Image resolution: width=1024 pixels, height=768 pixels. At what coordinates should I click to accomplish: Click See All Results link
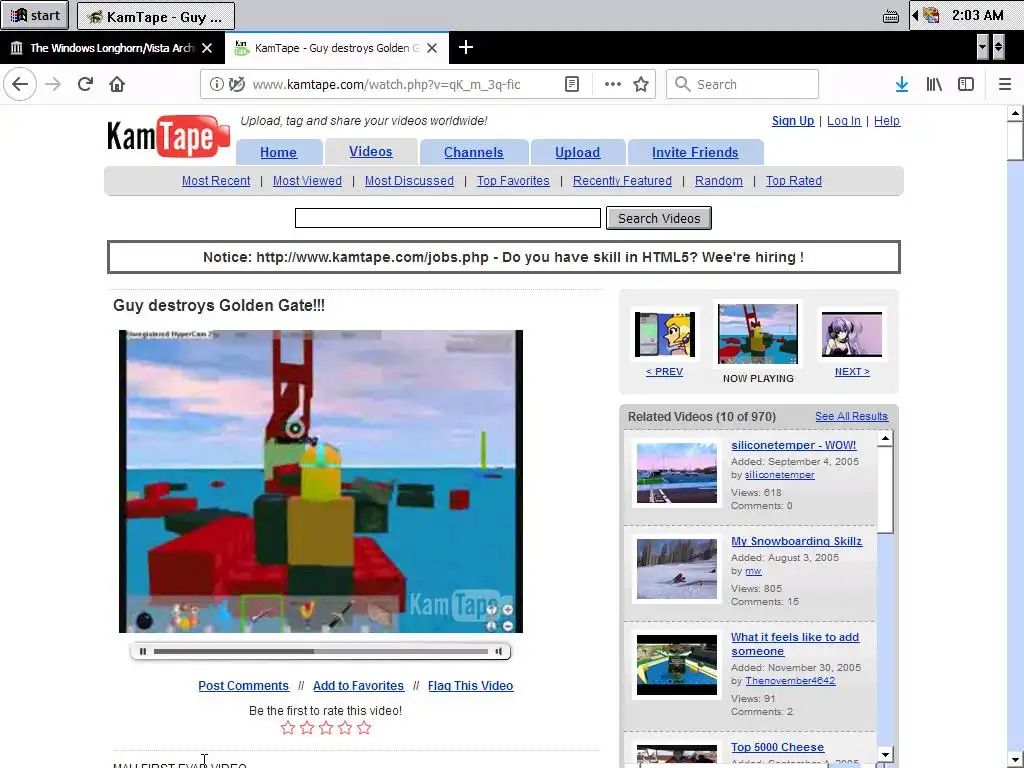(x=851, y=416)
